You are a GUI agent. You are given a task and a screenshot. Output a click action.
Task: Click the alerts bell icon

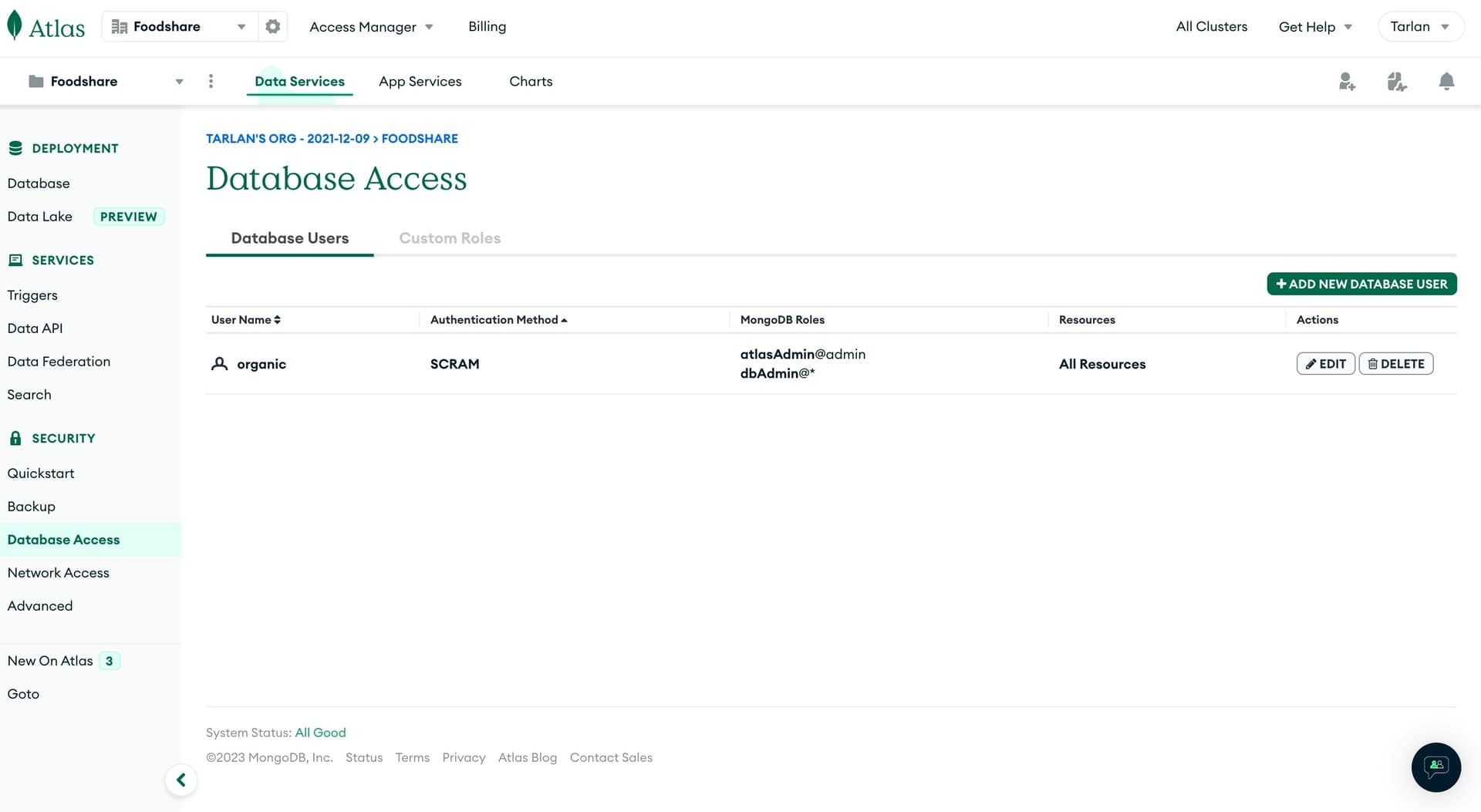click(x=1446, y=82)
